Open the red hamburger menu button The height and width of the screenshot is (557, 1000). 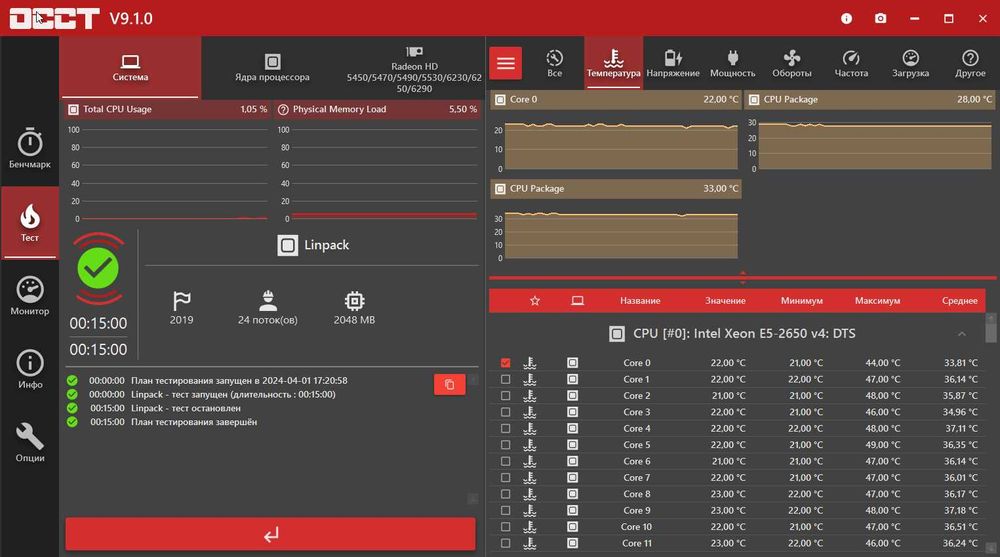(506, 63)
